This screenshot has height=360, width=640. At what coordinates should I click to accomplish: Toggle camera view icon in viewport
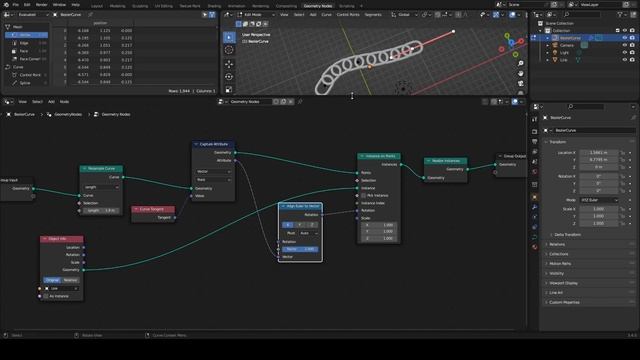(x=521, y=83)
